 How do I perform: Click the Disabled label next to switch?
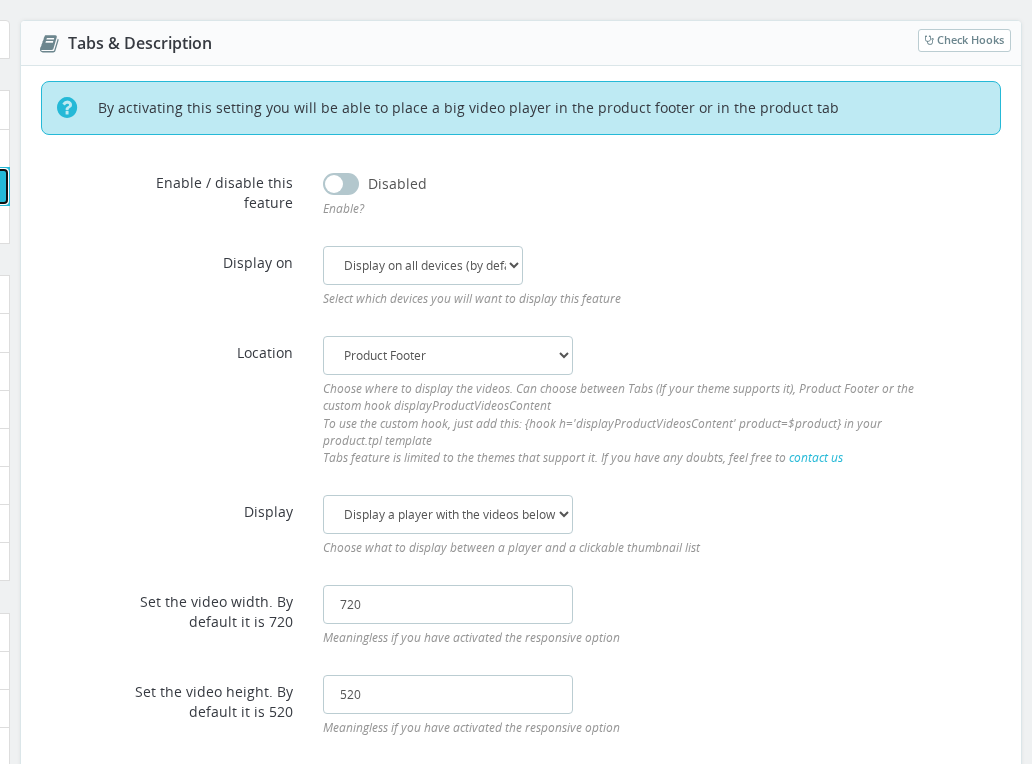point(397,184)
